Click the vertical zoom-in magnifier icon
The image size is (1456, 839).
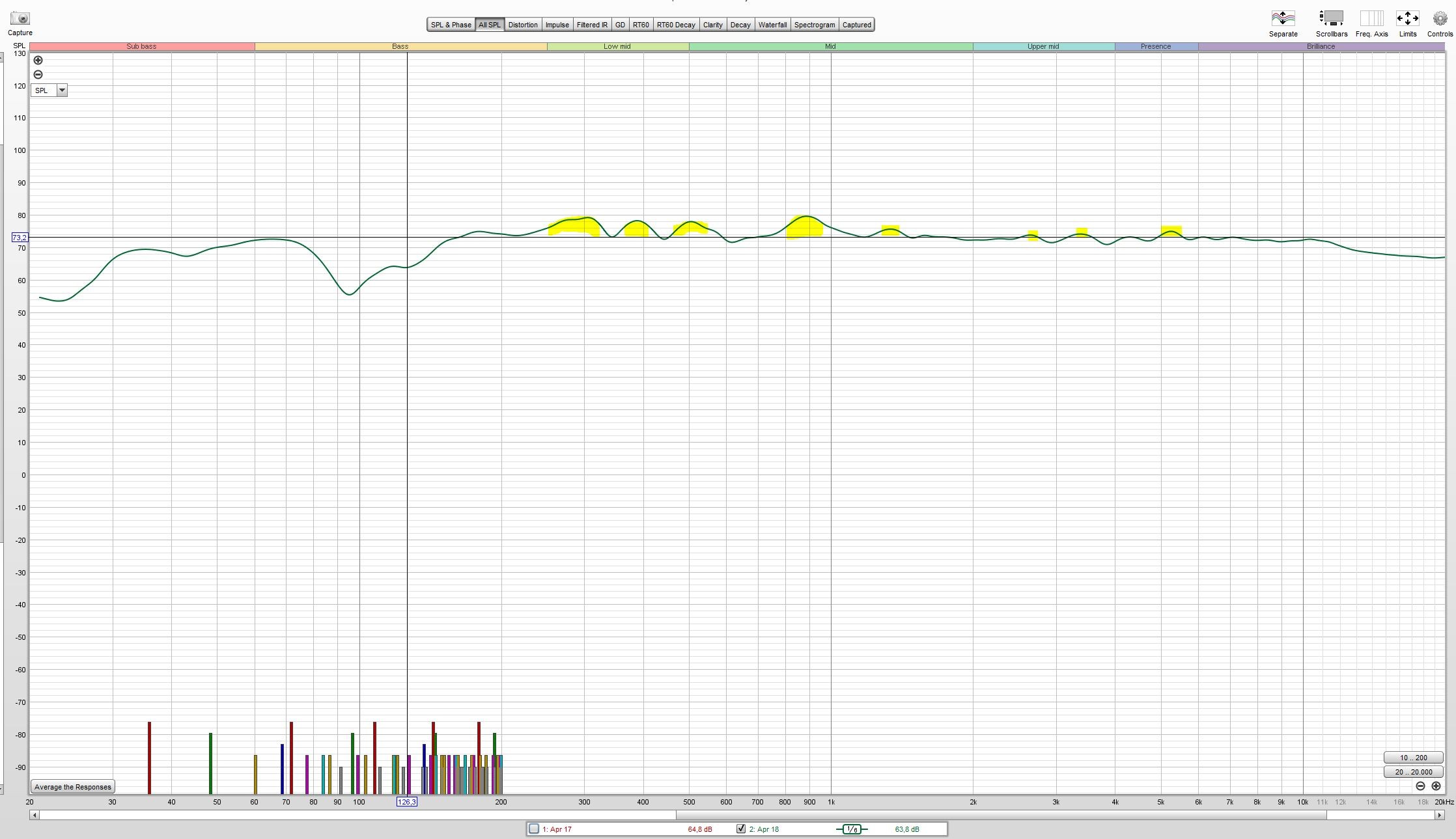pos(38,61)
